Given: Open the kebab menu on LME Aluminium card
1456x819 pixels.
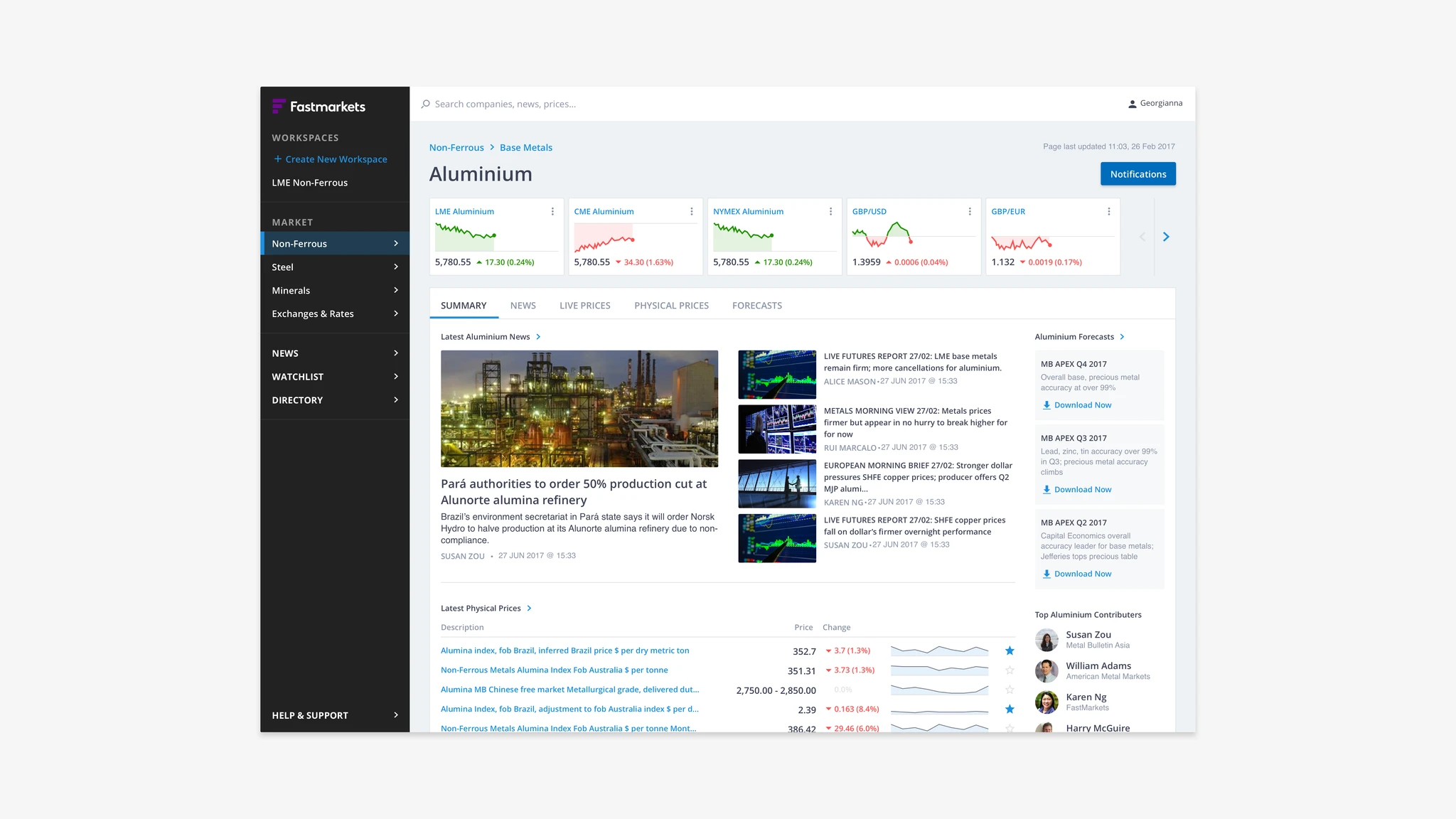Looking at the screenshot, I should 552,211.
